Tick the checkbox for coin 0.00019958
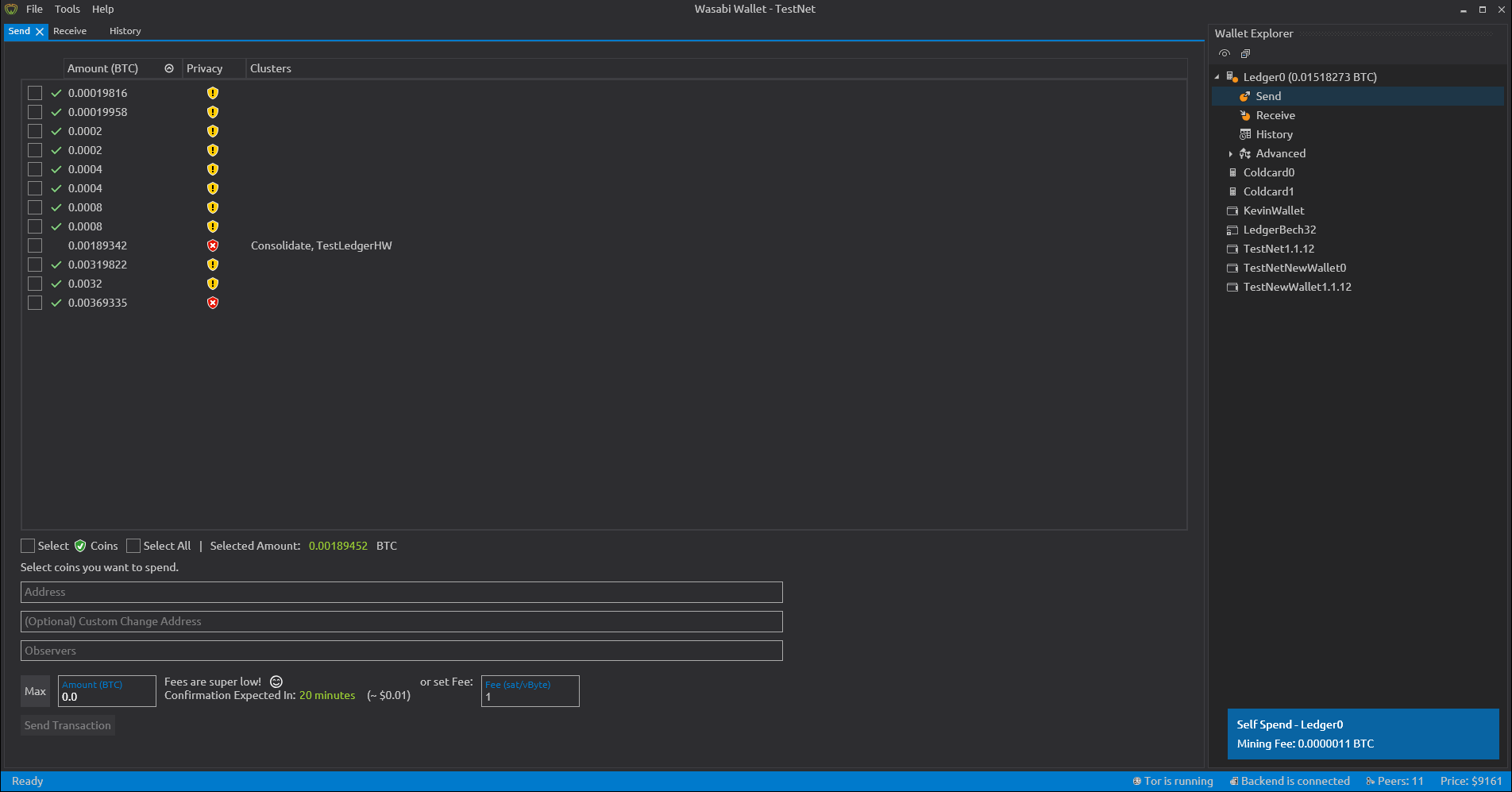This screenshot has width=1512, height=792. (x=35, y=112)
